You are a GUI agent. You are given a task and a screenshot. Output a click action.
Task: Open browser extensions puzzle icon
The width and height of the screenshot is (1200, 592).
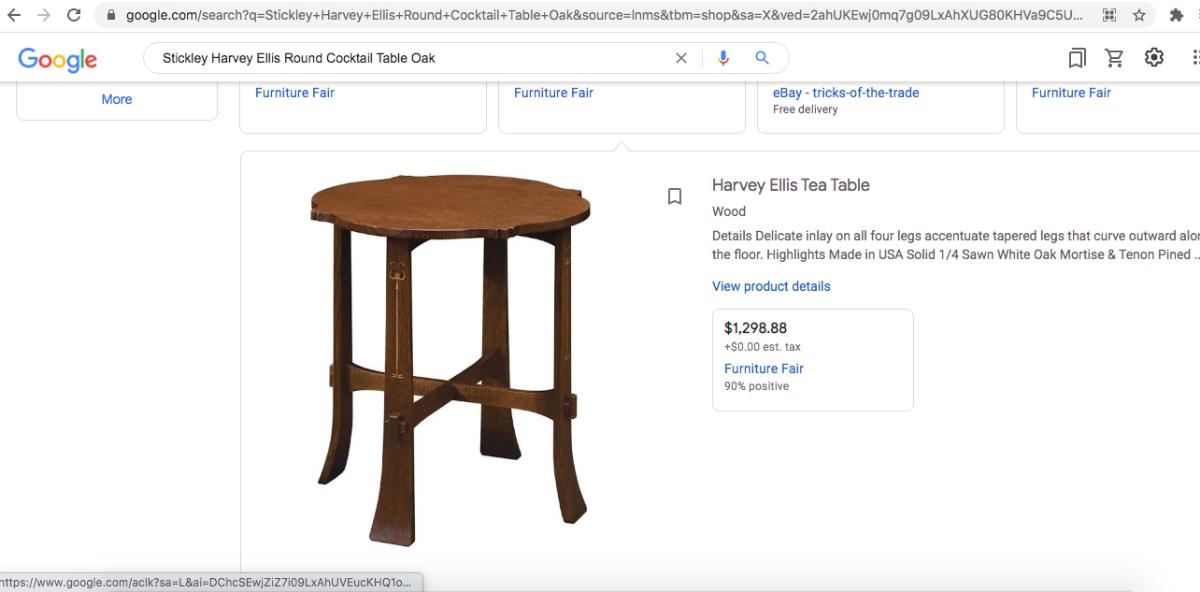pyautogui.click(x=1176, y=15)
